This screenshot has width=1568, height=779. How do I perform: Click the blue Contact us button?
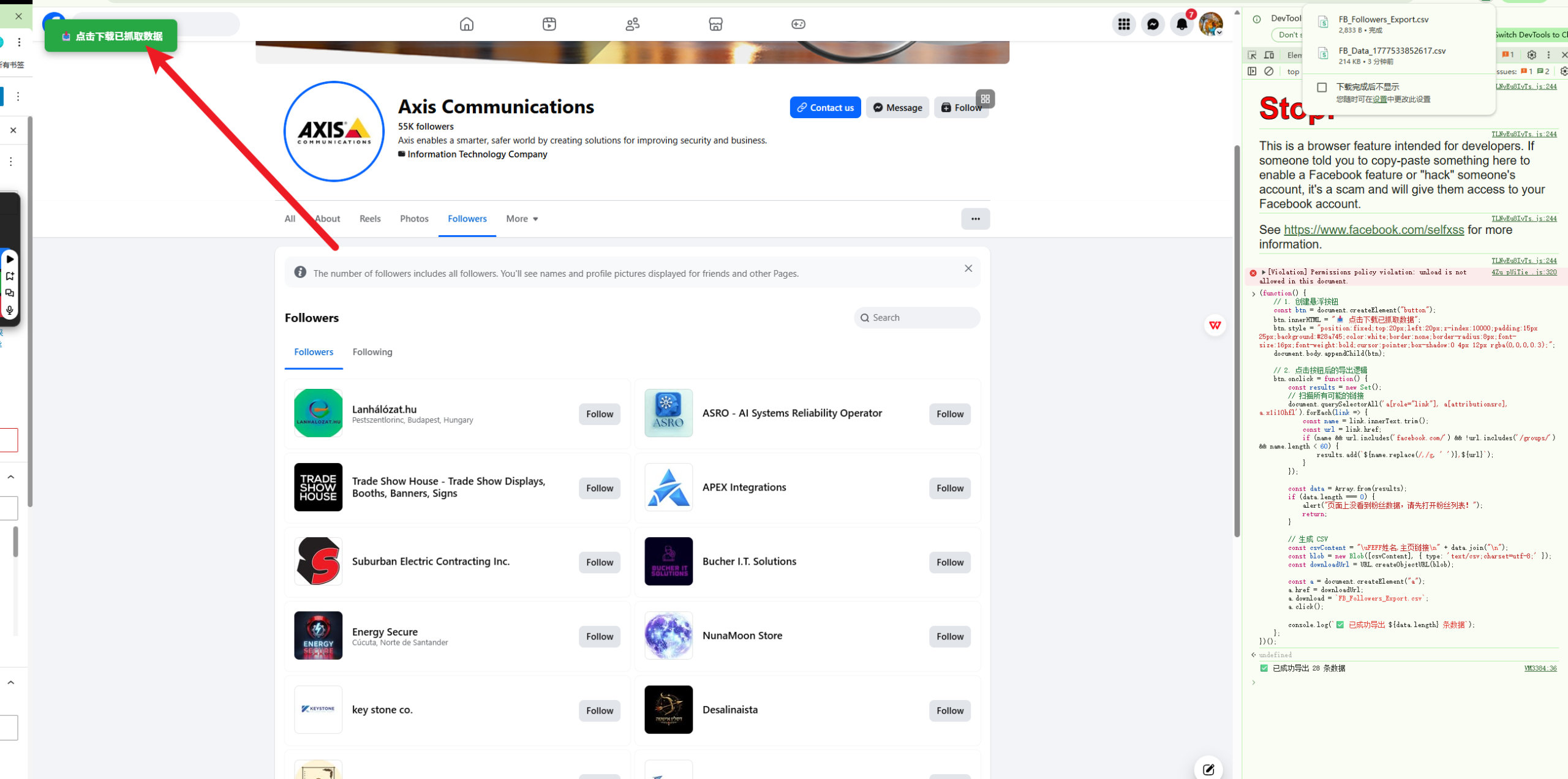[x=825, y=108]
